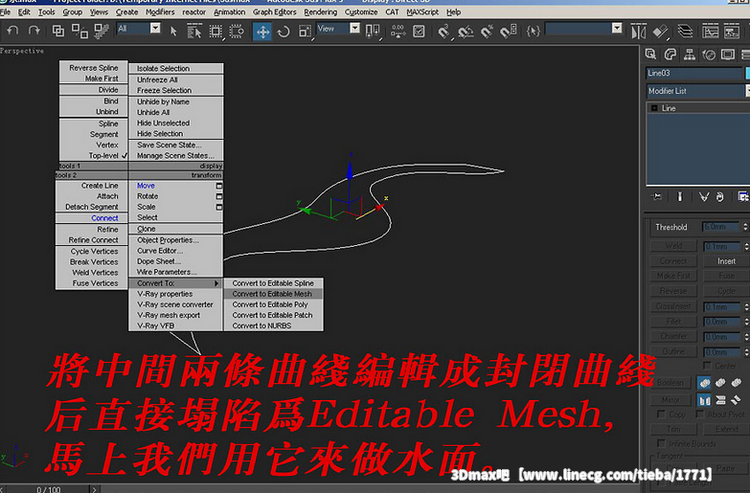Open the Modifiers menu in the menu bar
750x493 pixels.
pyautogui.click(x=160, y=12)
